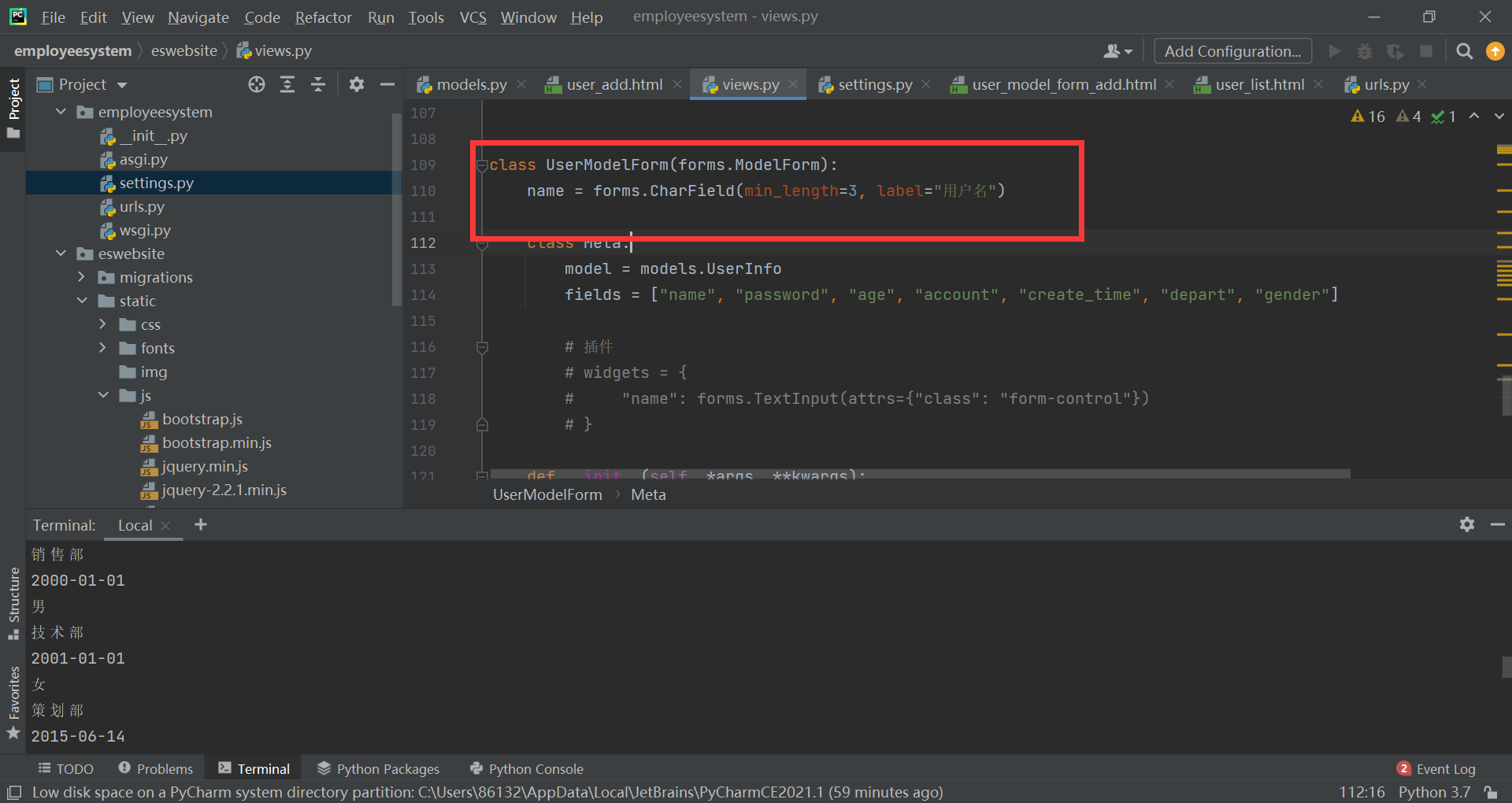Click the project tree vertical scrollbar
Screen dimensions: 1512x803
click(396, 209)
